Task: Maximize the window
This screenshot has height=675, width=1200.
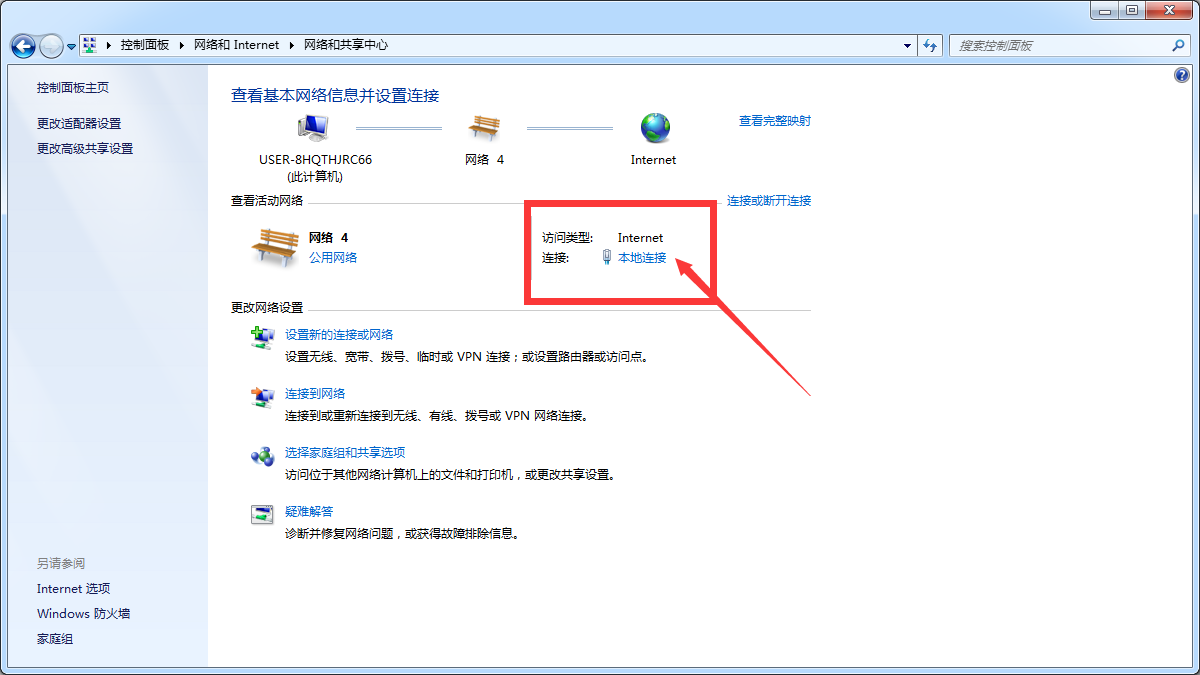Action: (1131, 10)
